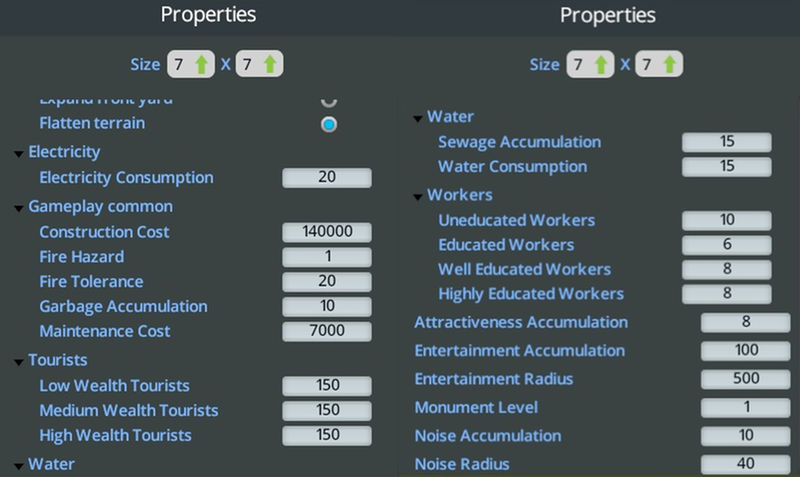Image resolution: width=800 pixels, height=477 pixels.
Task: Collapse the Workers section
Action: coord(417,196)
